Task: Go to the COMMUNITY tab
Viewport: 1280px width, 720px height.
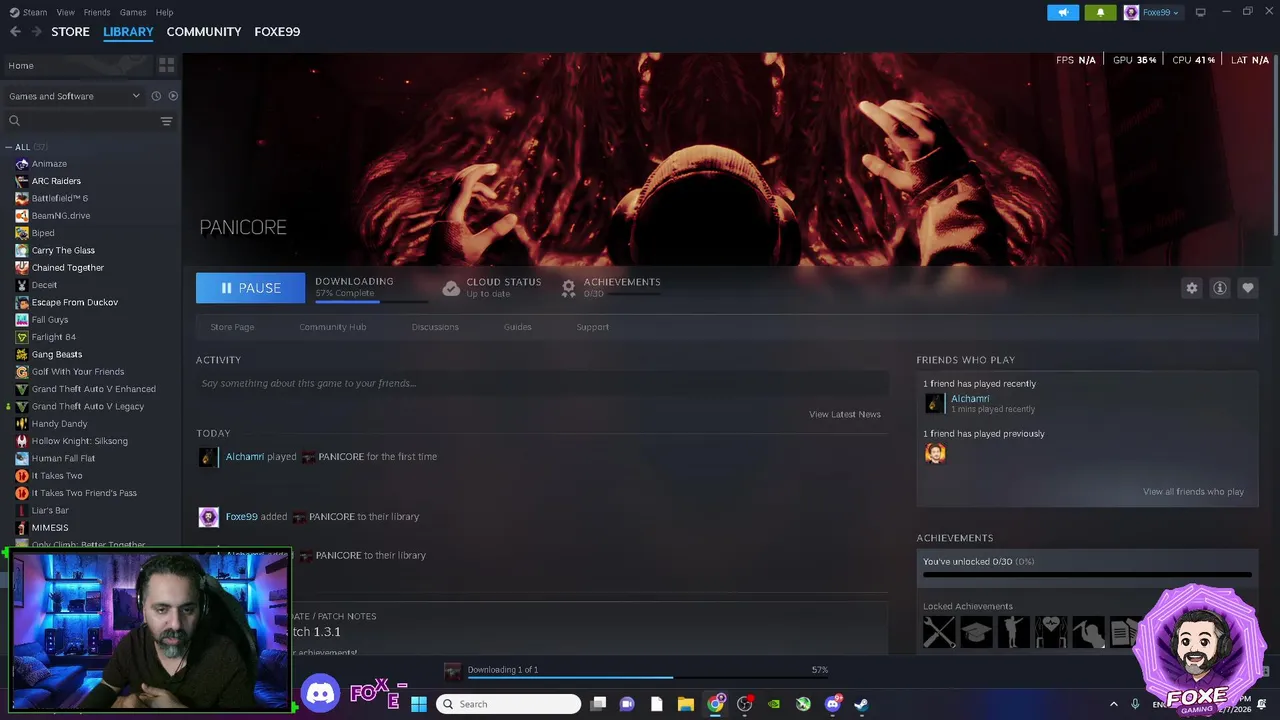Action: tap(204, 32)
